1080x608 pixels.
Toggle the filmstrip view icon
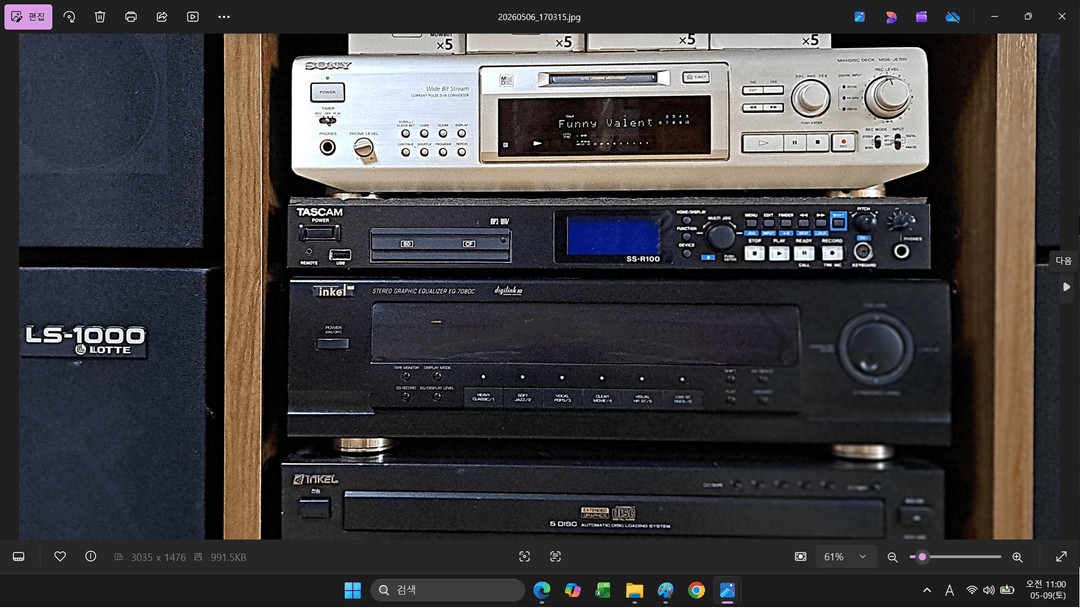tap(19, 556)
